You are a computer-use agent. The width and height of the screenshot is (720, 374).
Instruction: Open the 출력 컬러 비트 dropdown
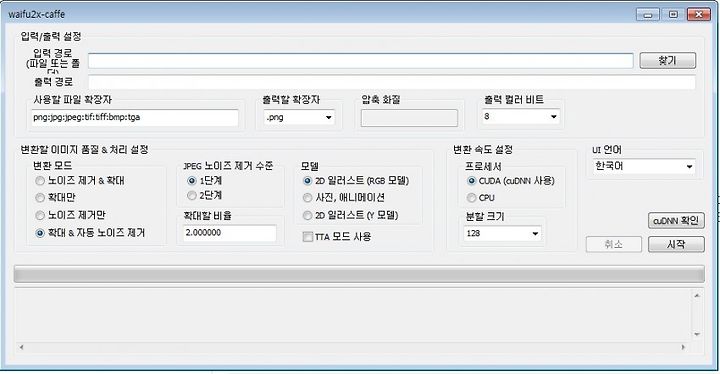coord(520,117)
